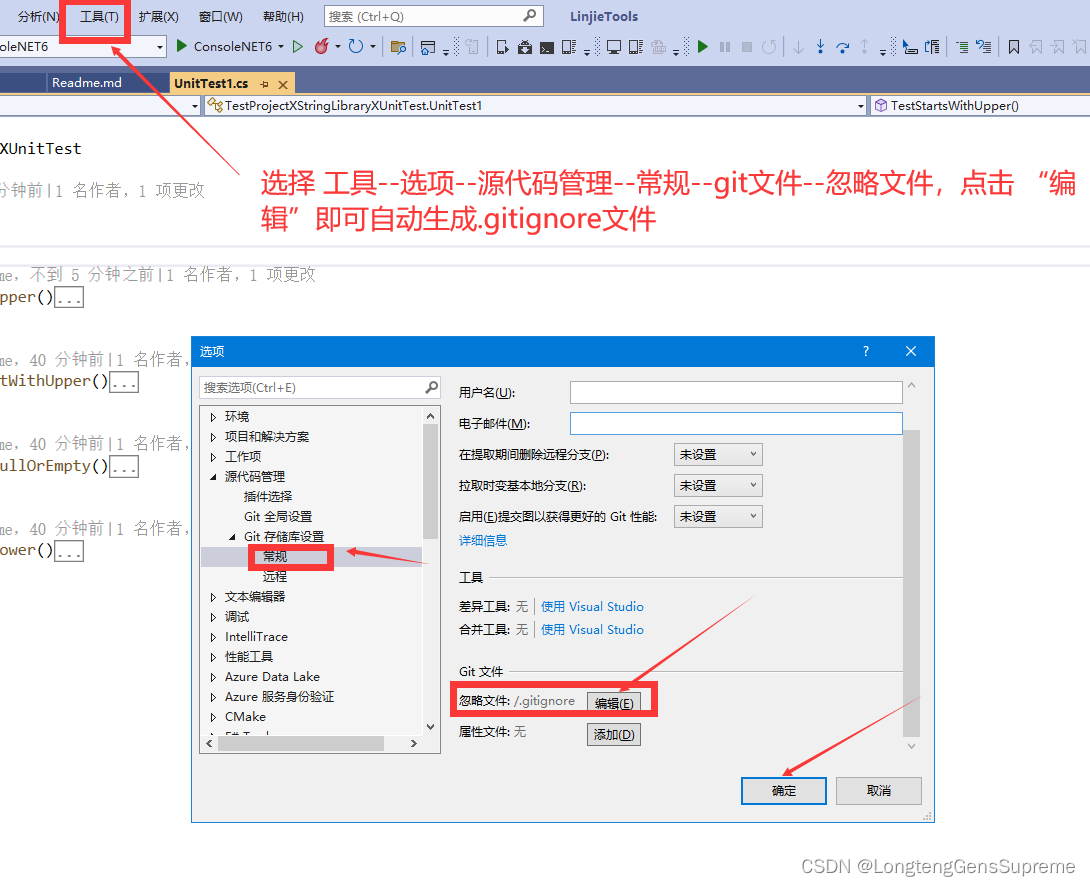Click the Restart debugging icon

coord(769,45)
